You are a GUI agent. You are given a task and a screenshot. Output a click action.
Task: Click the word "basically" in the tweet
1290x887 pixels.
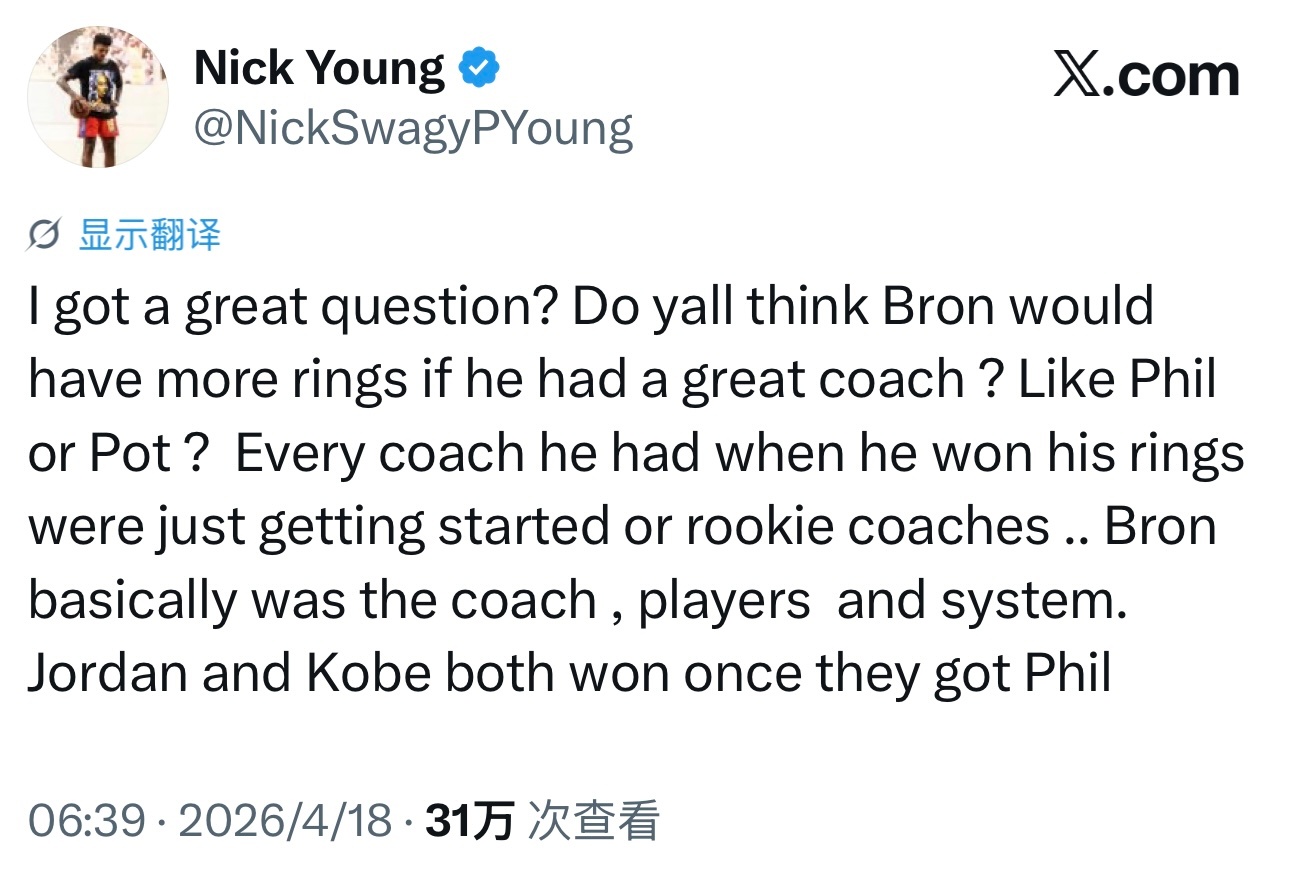[x=132, y=601]
